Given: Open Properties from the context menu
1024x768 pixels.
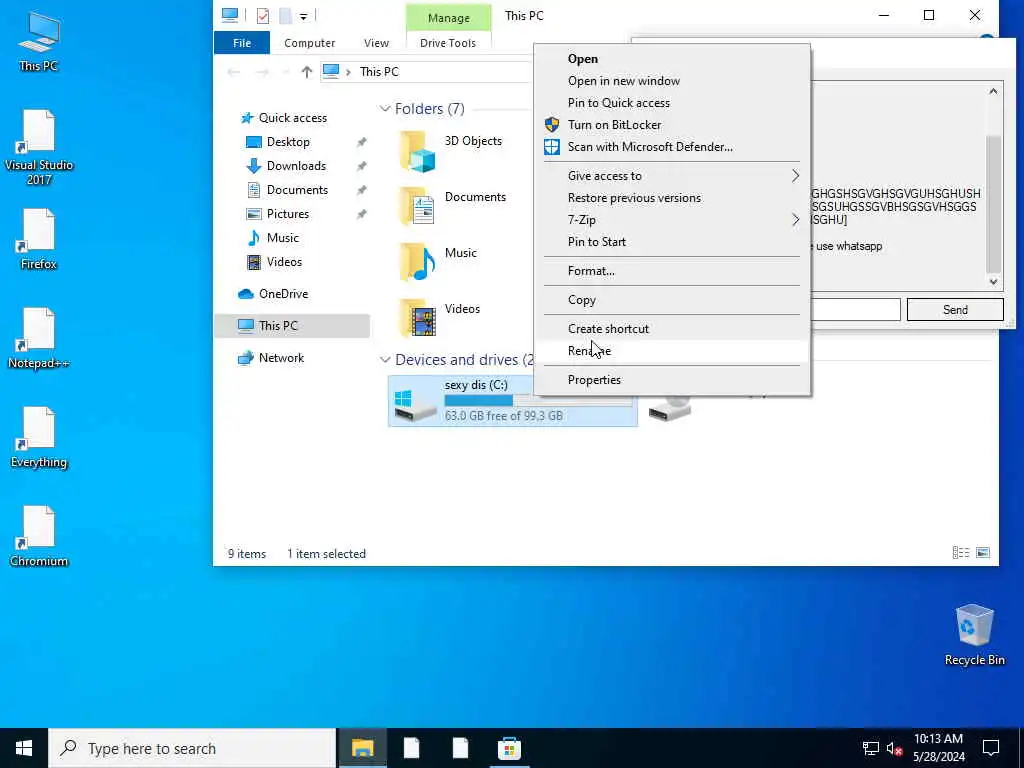Looking at the screenshot, I should point(673,379).
